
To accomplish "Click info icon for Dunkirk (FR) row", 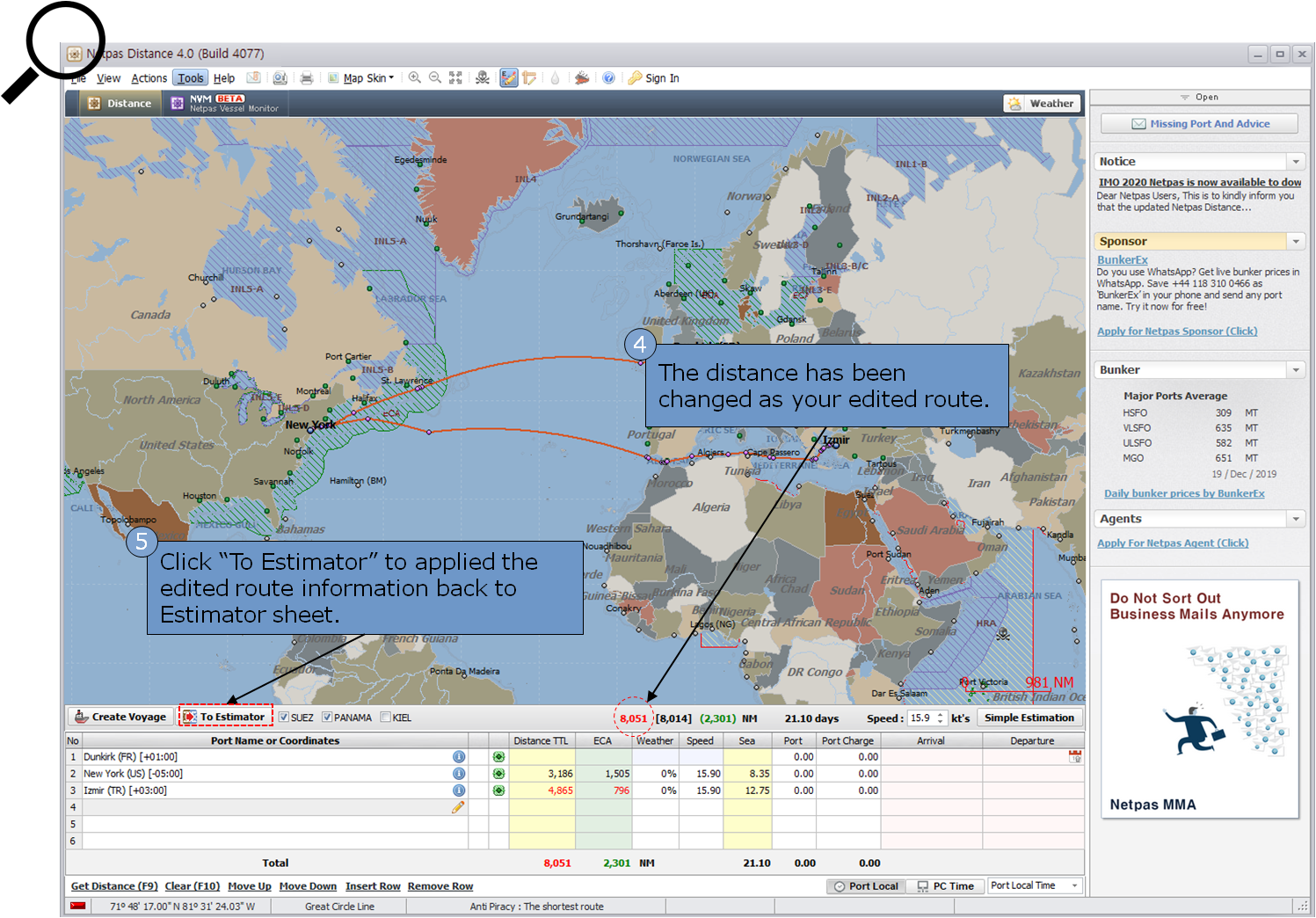I will pyautogui.click(x=459, y=757).
